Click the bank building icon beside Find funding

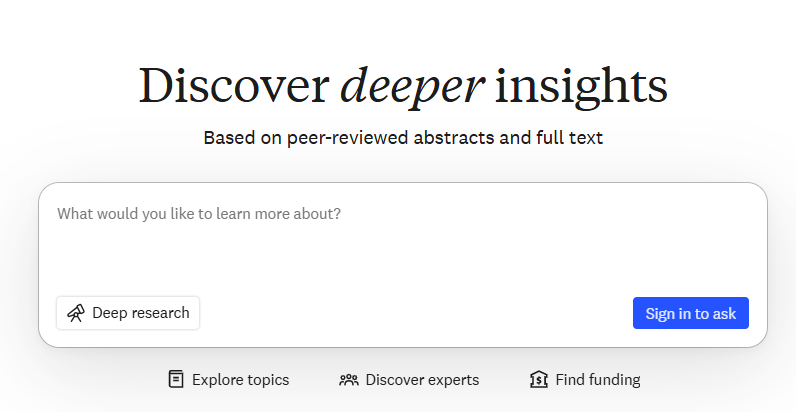coord(539,379)
